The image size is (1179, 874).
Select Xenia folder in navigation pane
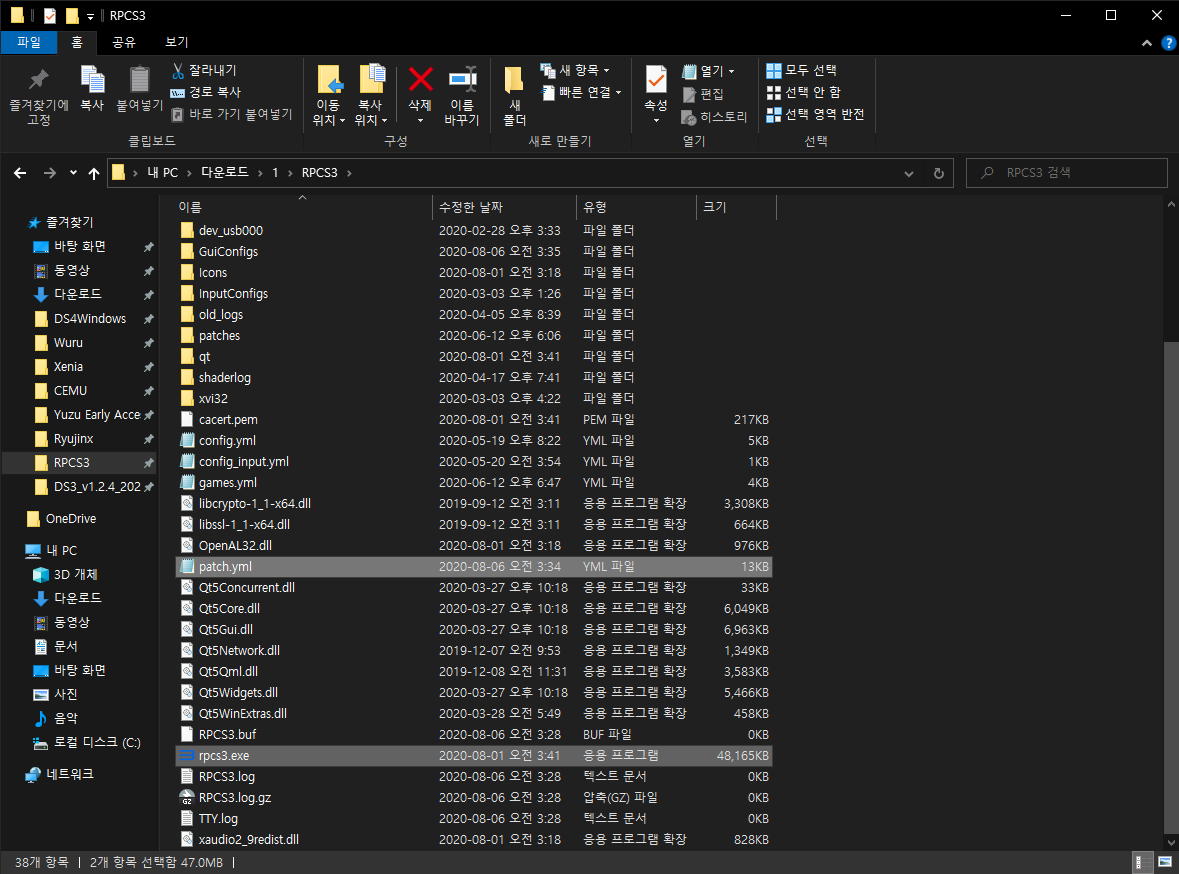(68, 367)
